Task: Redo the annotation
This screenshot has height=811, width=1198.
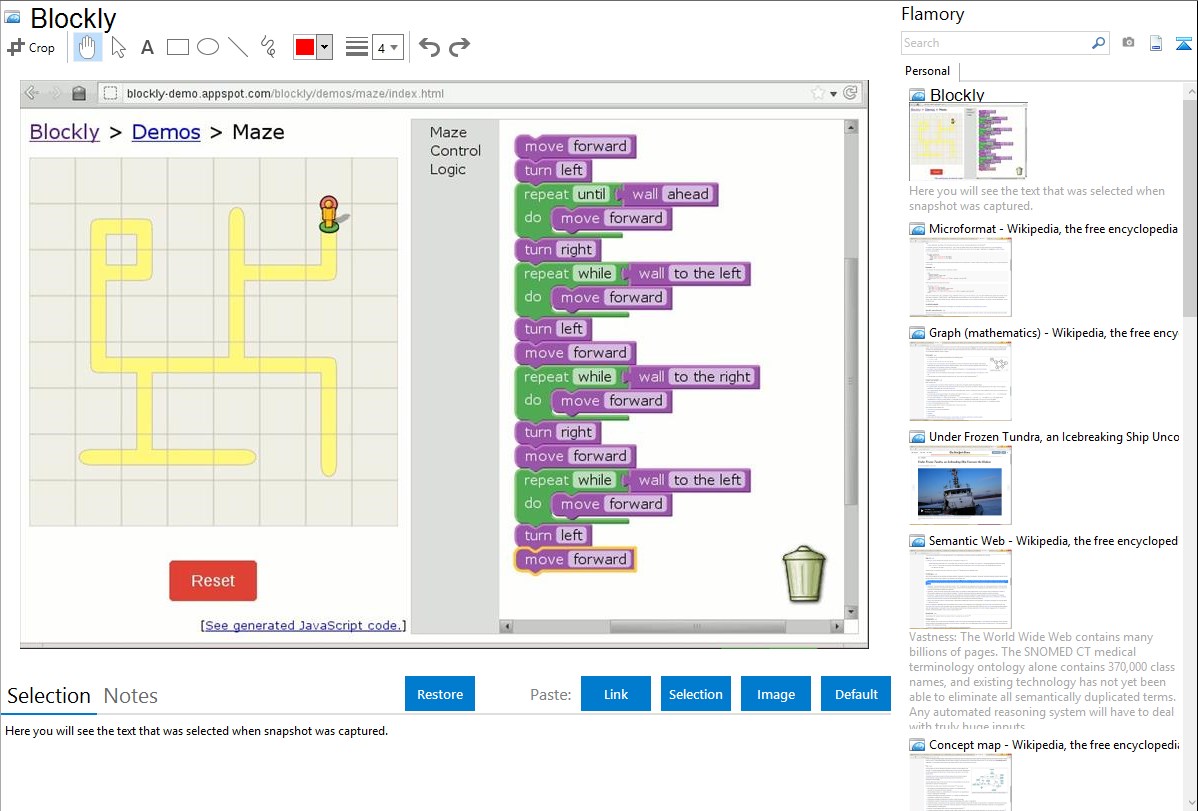Action: click(459, 47)
